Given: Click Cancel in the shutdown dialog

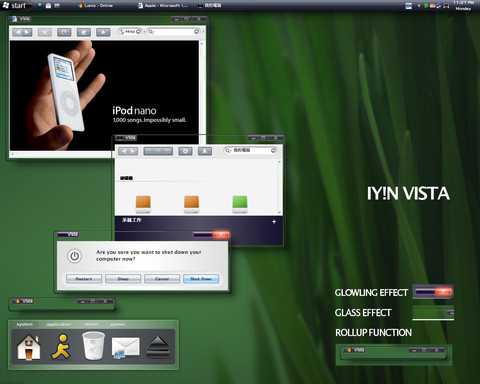Looking at the screenshot, I should tap(162, 279).
